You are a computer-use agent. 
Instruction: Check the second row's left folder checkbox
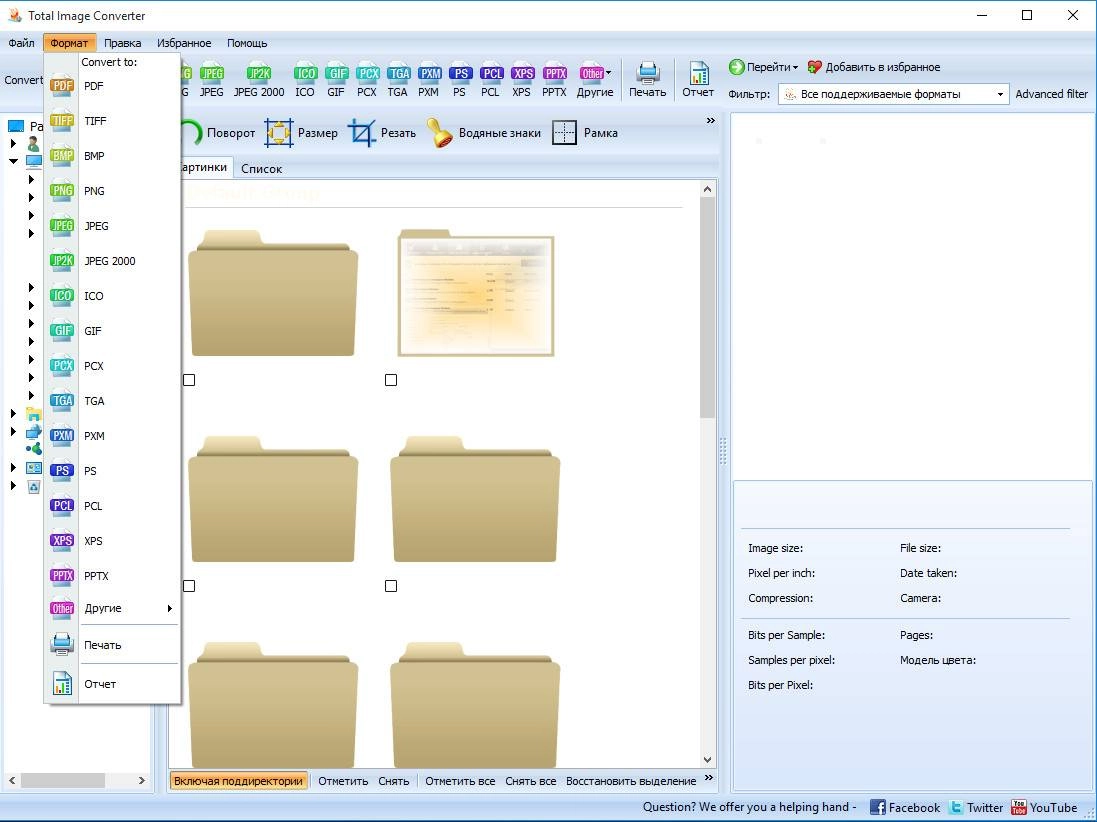click(189, 586)
